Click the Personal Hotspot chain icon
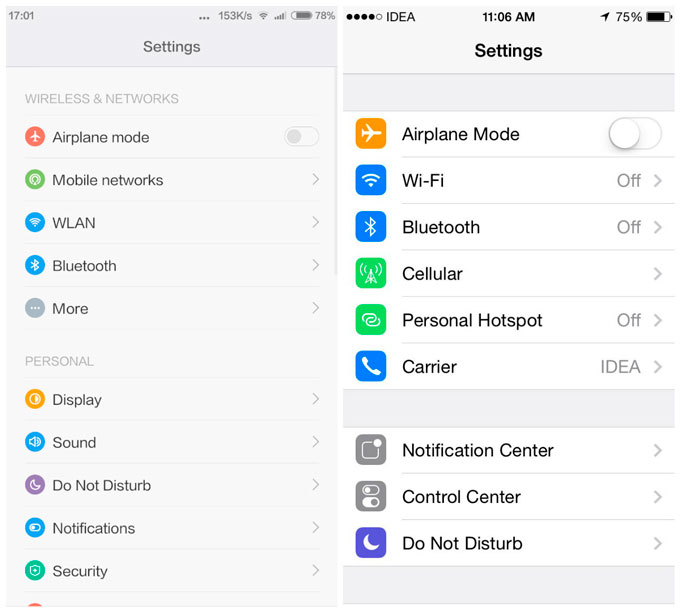This screenshot has height=612, width=680. point(370,321)
